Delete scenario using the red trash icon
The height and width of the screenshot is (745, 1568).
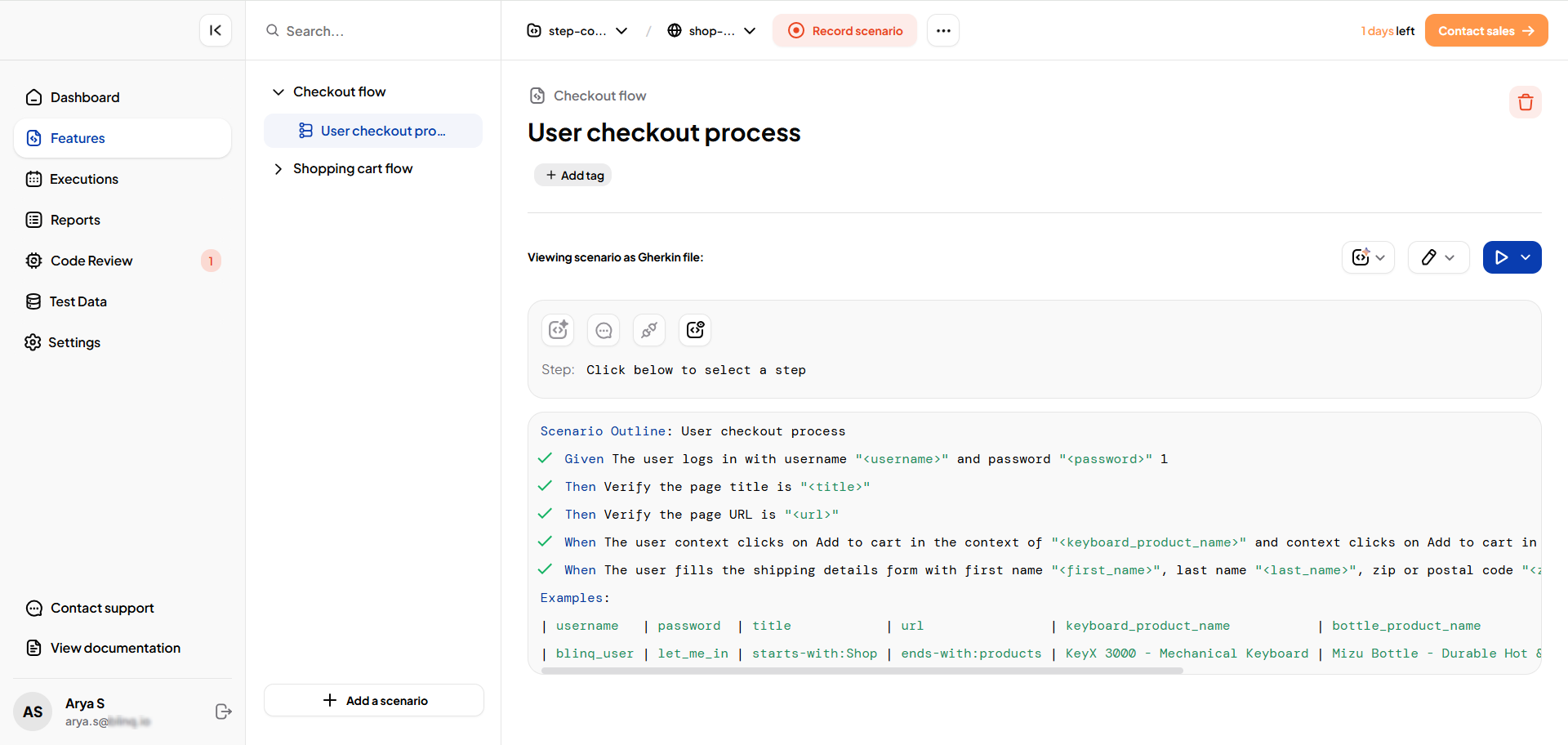[1525, 102]
